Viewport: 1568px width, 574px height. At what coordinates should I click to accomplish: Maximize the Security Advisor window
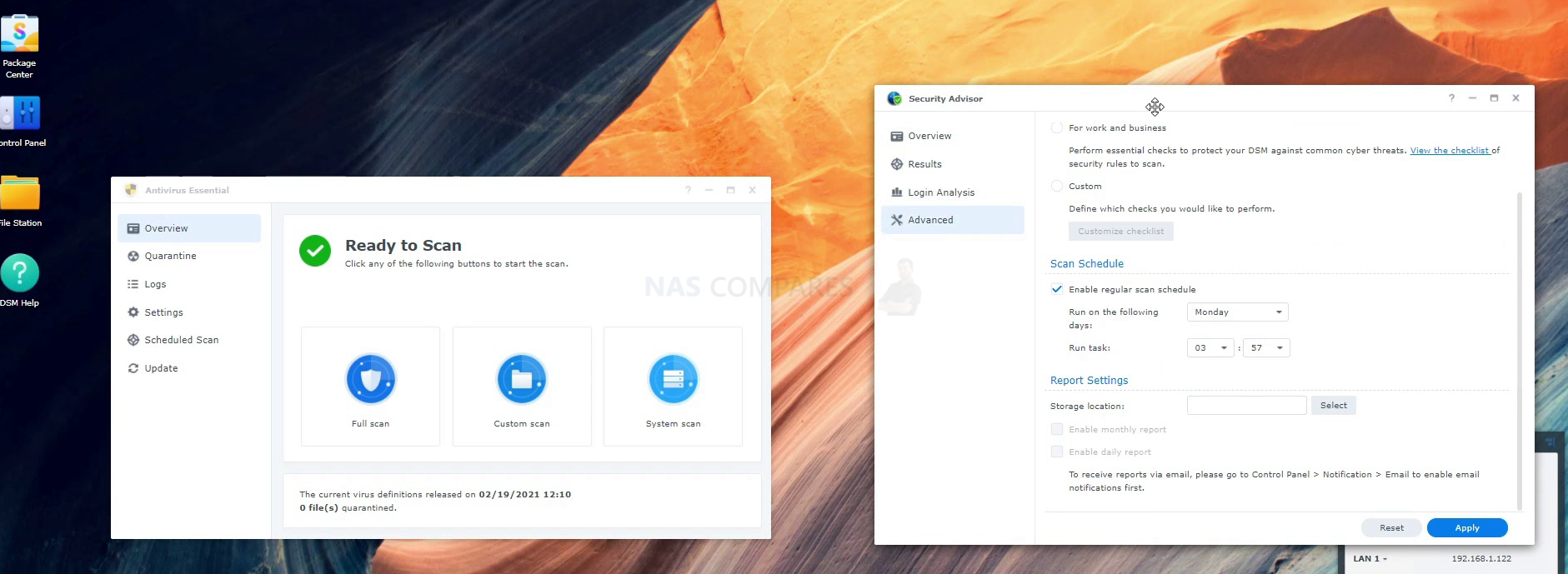coord(1494,98)
